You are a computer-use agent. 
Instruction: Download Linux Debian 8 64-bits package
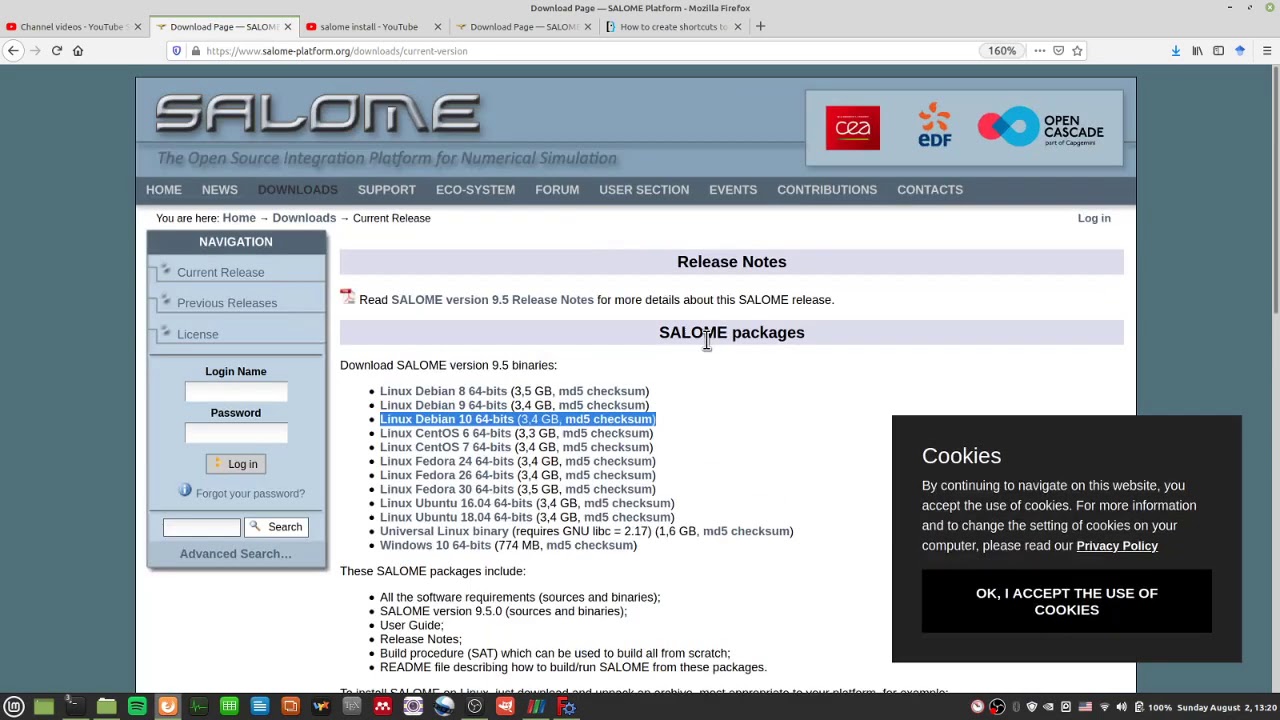443,391
